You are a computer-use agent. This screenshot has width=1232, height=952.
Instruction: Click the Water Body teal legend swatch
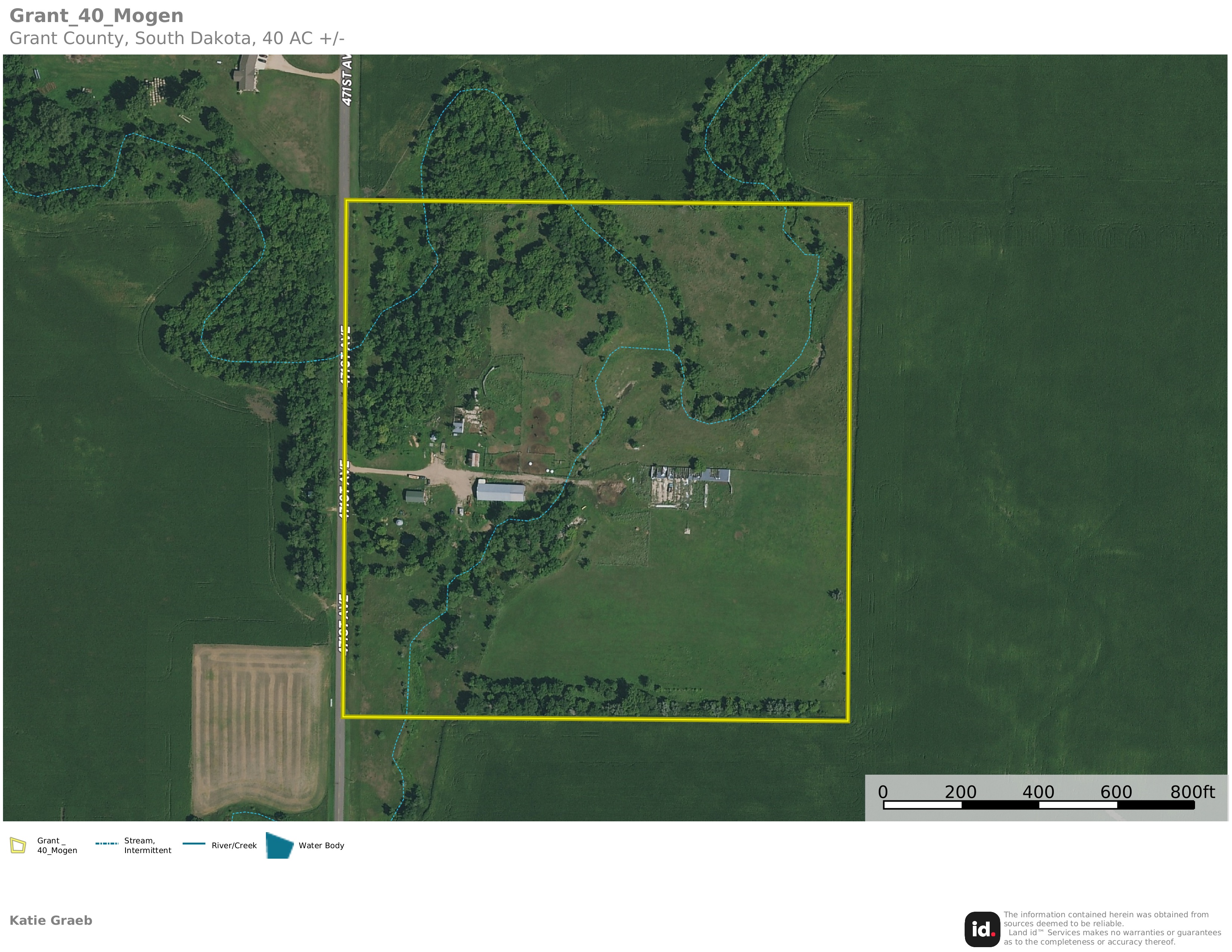(x=279, y=845)
